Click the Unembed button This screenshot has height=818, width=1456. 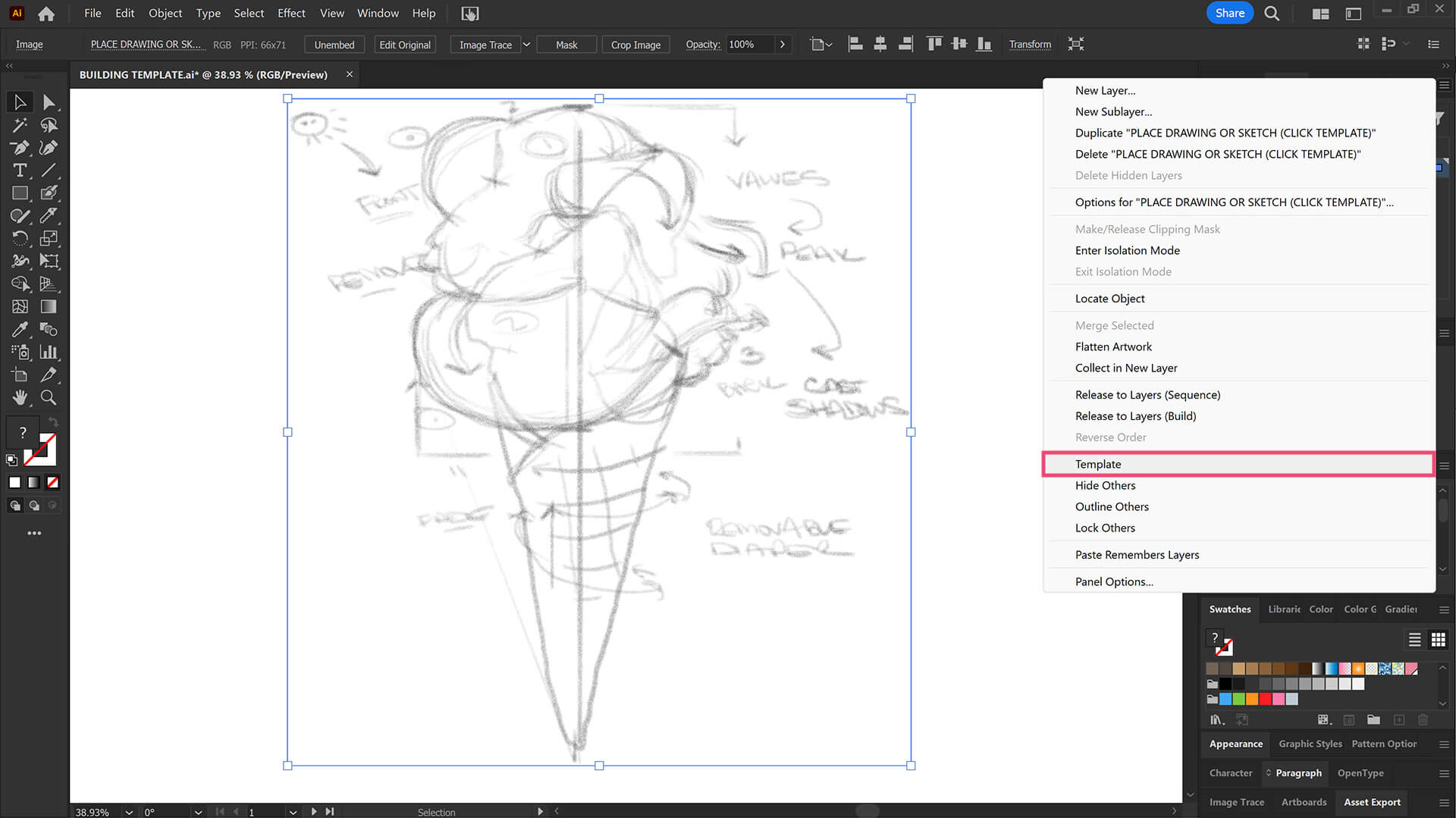point(334,45)
